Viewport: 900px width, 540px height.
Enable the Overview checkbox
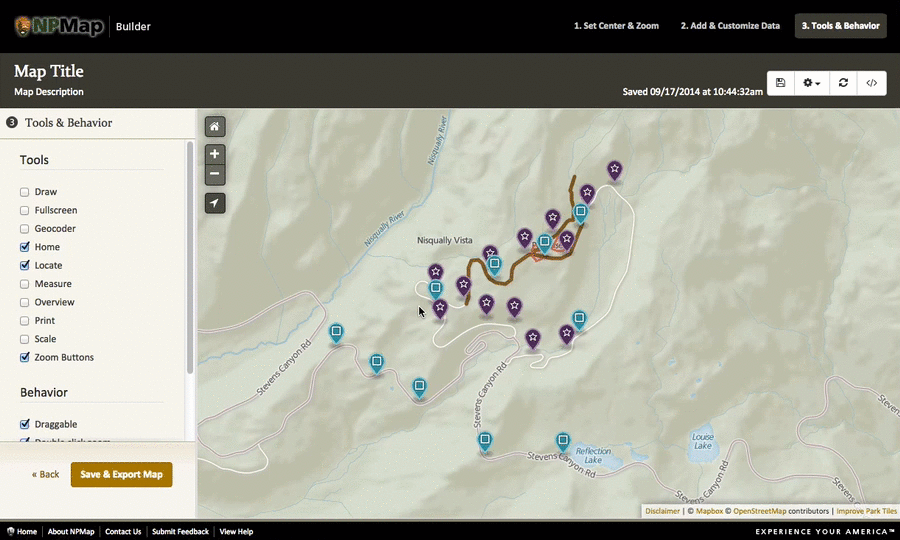coord(25,302)
